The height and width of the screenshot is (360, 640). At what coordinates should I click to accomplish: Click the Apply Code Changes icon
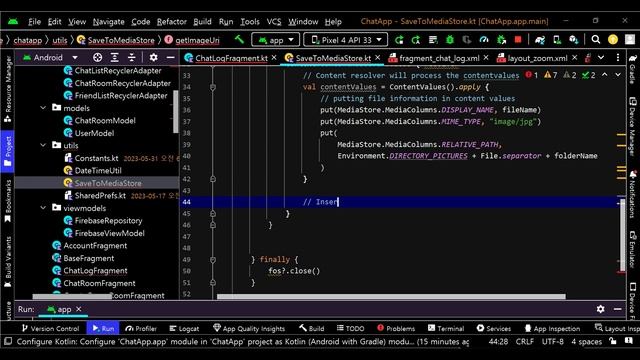[416, 40]
